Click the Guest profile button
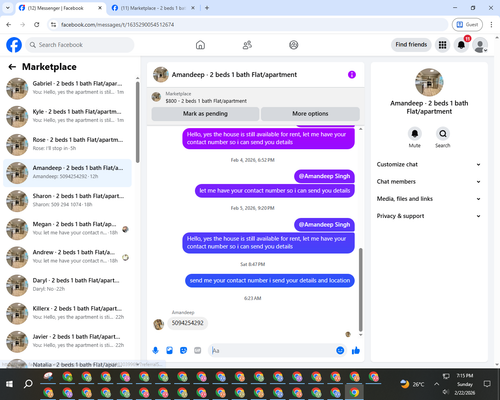This screenshot has width=500, height=400. tap(467, 24)
